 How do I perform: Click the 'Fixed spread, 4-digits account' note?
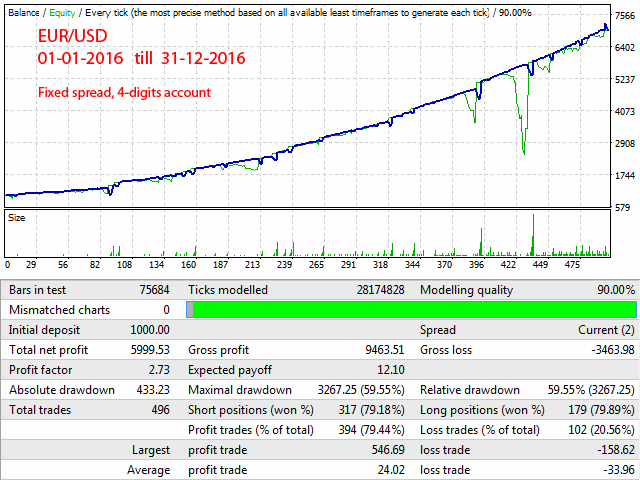pos(124,92)
